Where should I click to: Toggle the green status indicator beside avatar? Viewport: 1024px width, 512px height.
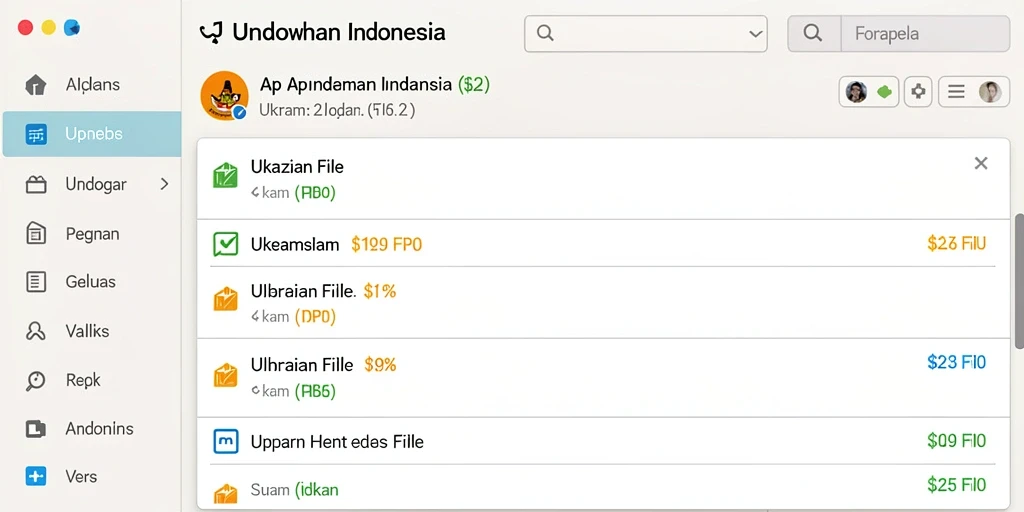[x=884, y=92]
